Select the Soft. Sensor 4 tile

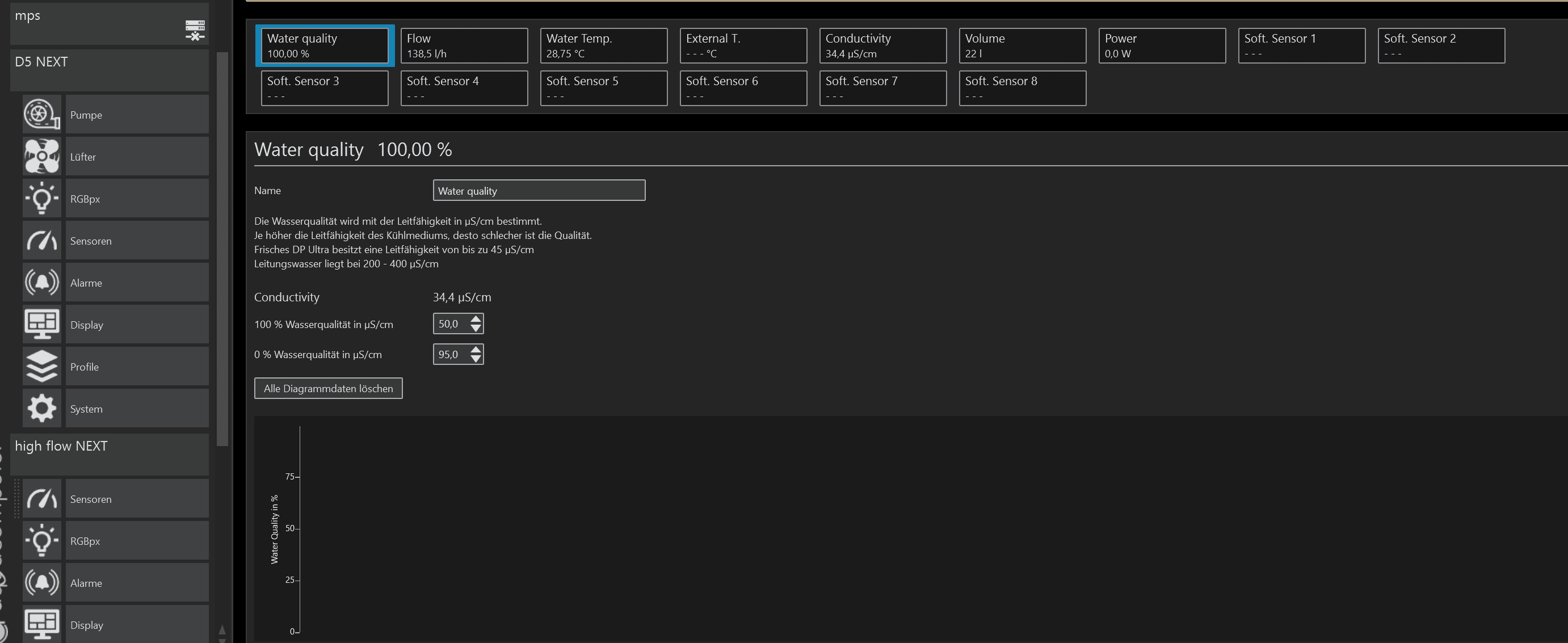(464, 89)
